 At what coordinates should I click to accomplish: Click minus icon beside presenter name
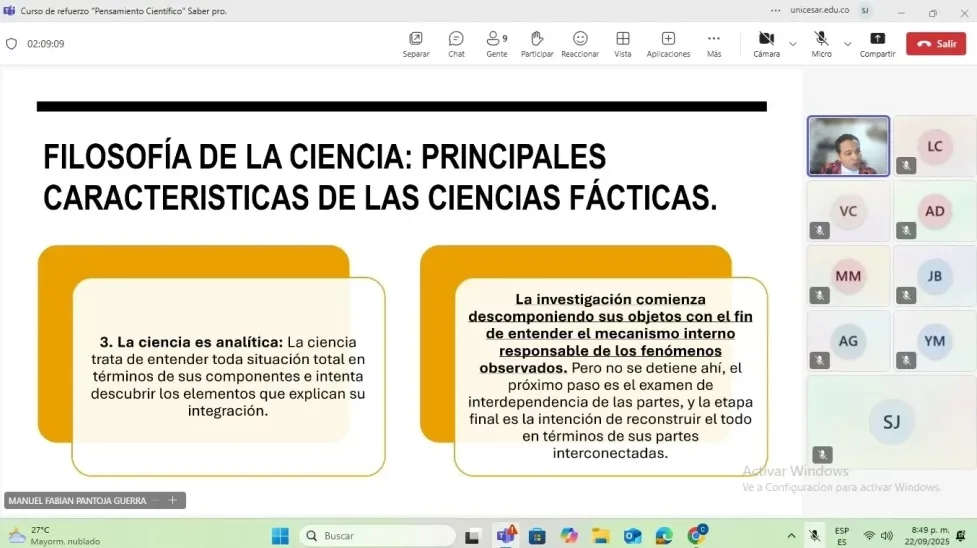(x=156, y=500)
